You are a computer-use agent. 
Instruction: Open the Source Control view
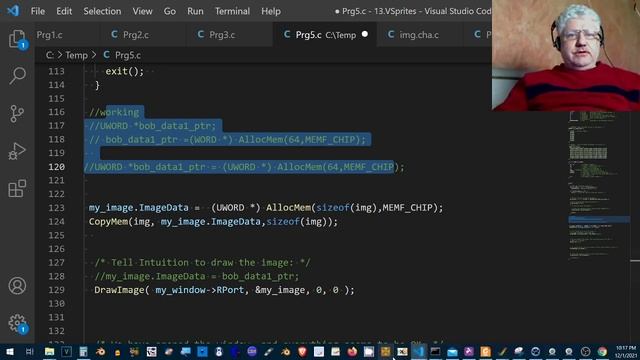pyautogui.click(x=17, y=114)
